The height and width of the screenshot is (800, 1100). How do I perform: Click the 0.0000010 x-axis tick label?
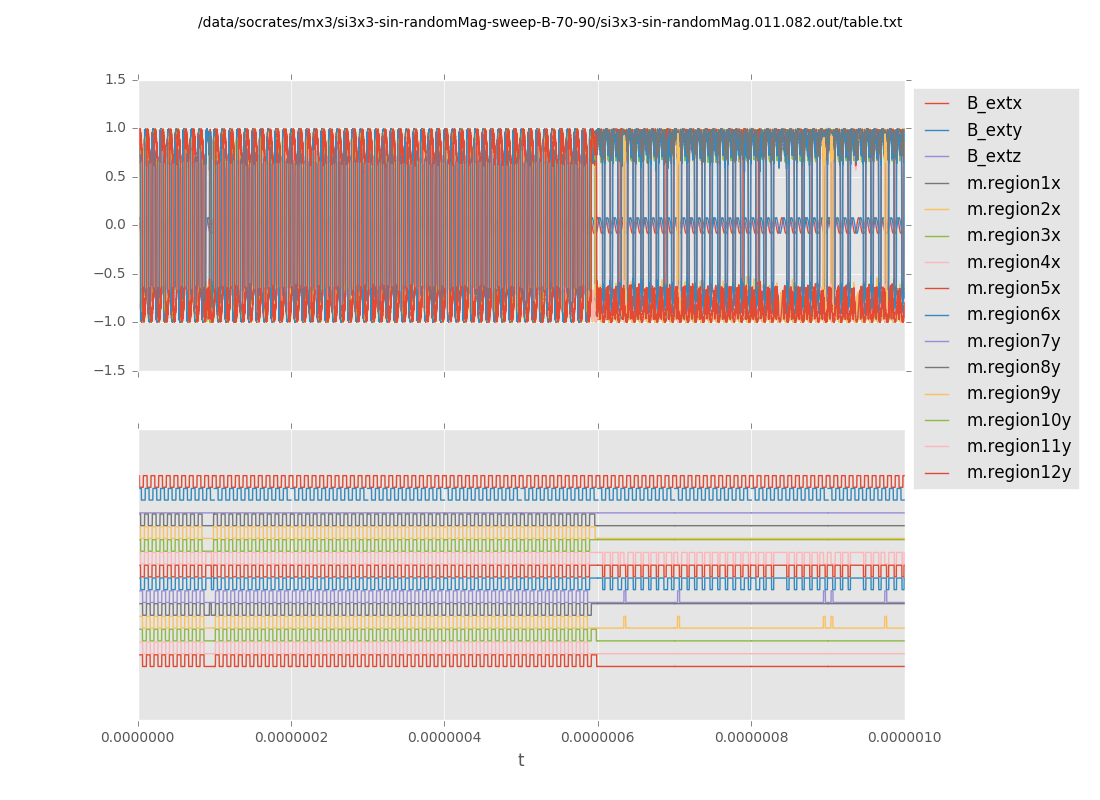[x=904, y=737]
